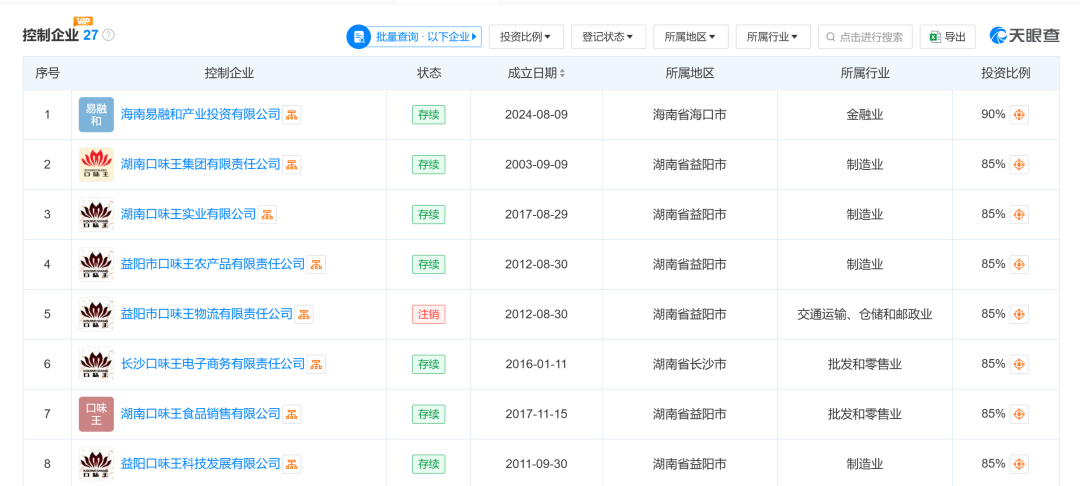
Task: Click investment chain icon in row 7
Action: click(1019, 414)
